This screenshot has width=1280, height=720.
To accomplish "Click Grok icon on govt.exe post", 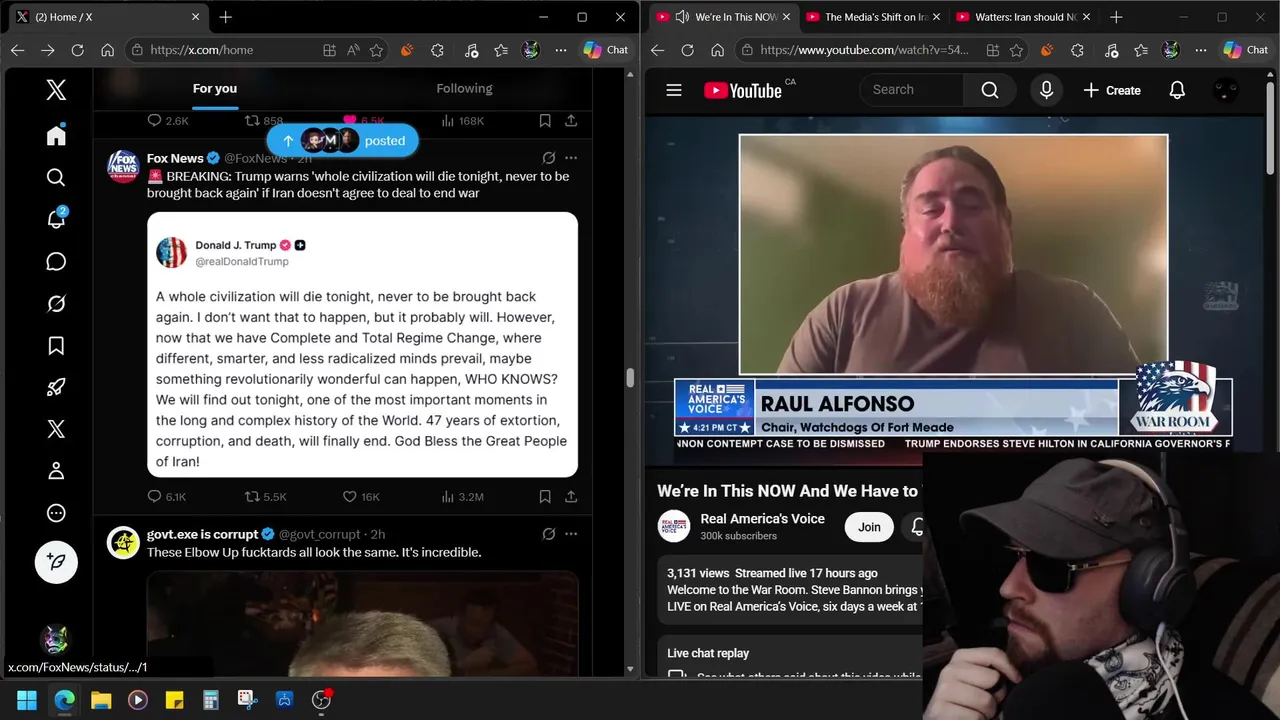I will point(549,534).
